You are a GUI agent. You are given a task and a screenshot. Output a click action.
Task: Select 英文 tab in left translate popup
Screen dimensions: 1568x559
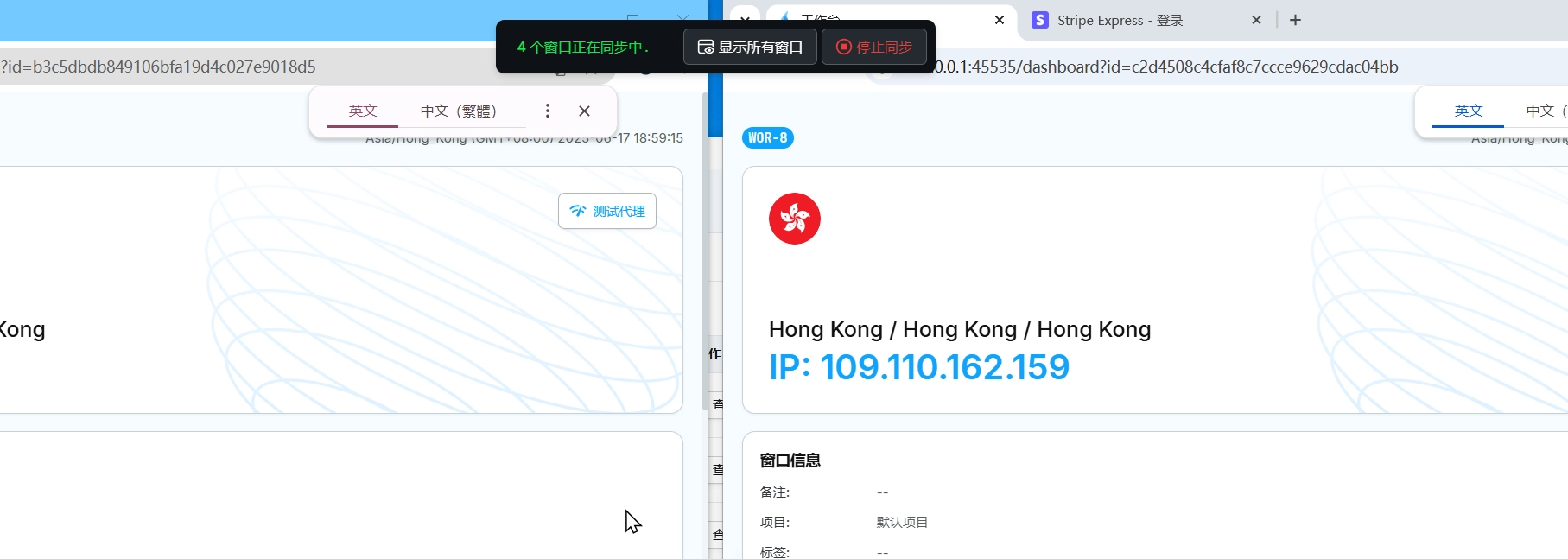pyautogui.click(x=363, y=111)
